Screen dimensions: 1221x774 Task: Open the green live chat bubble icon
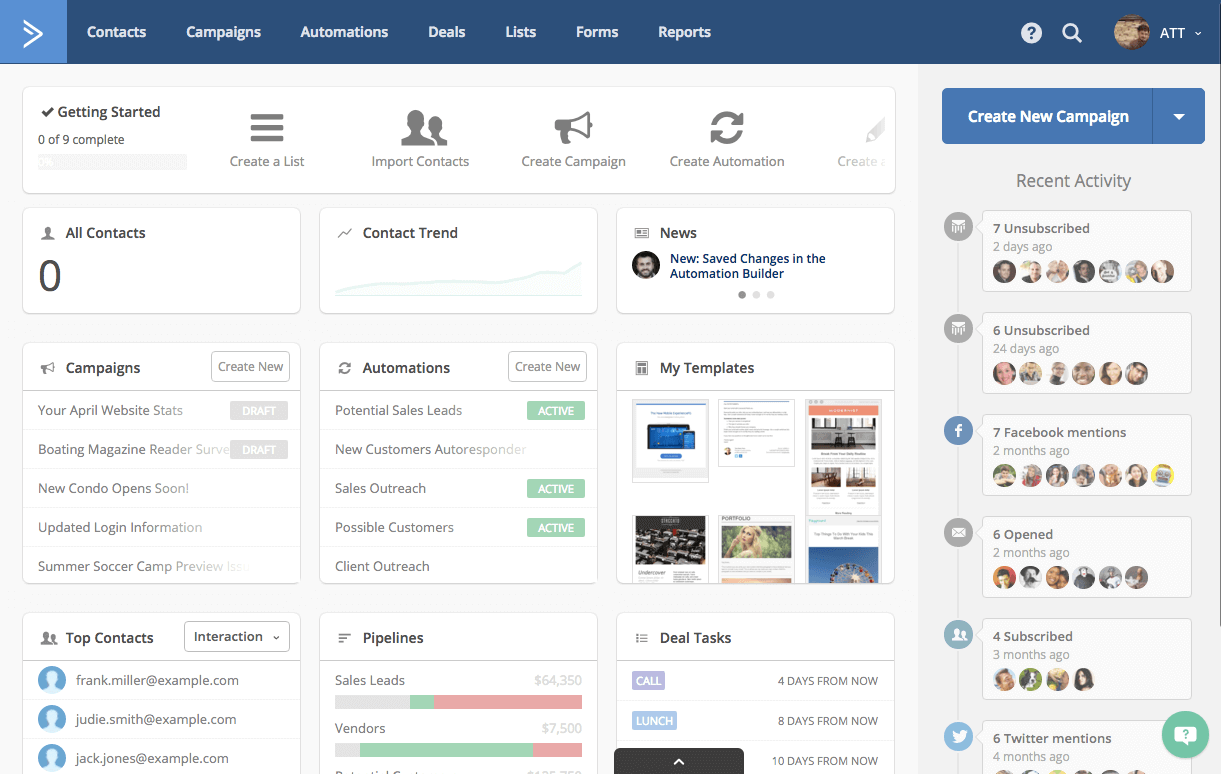click(1185, 735)
